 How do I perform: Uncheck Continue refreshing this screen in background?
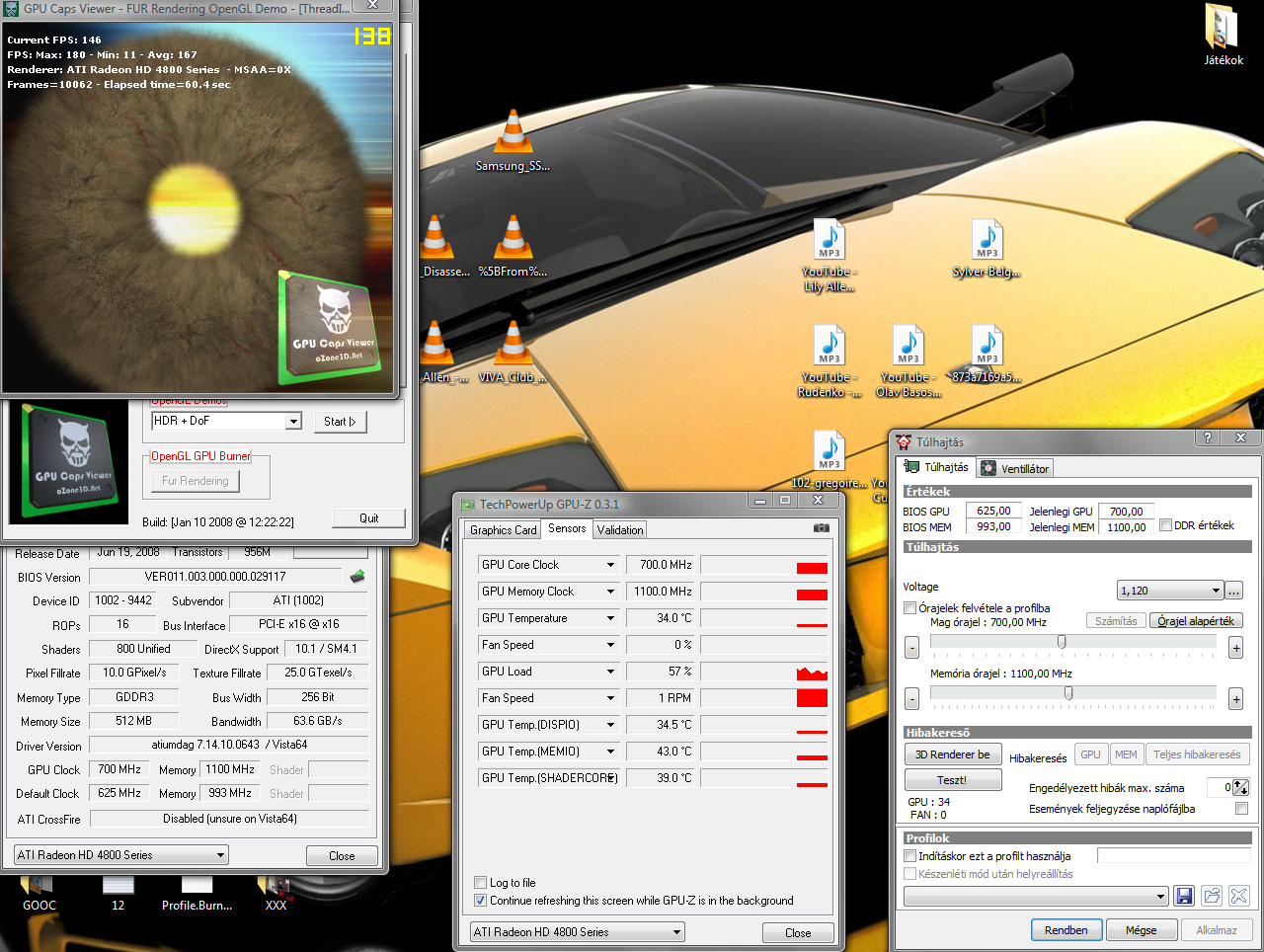click(480, 901)
